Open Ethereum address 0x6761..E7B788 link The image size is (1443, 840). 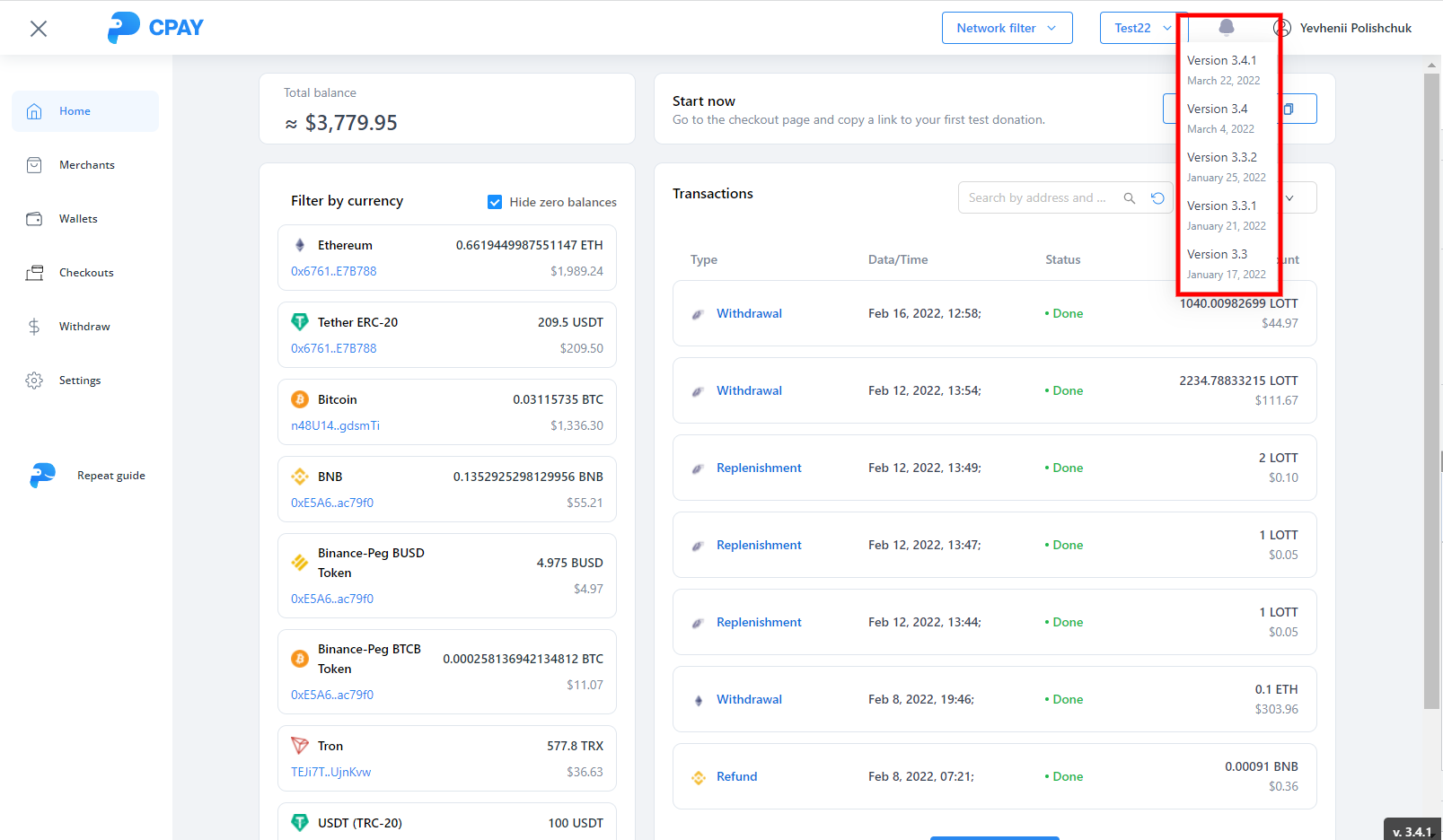pos(333,271)
